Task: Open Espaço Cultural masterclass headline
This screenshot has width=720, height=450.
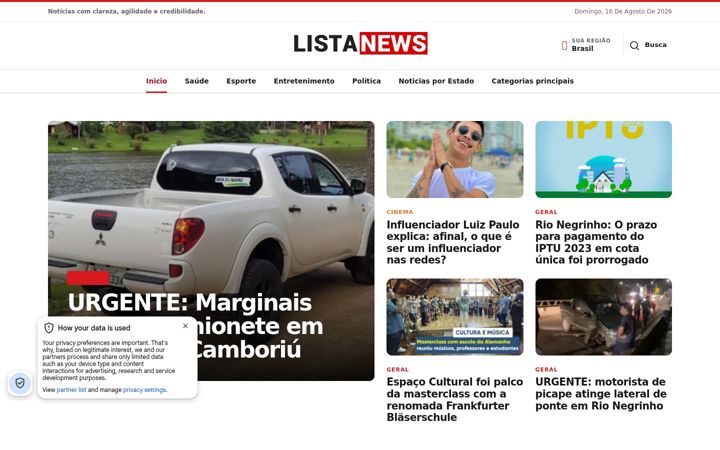Action: (x=455, y=399)
